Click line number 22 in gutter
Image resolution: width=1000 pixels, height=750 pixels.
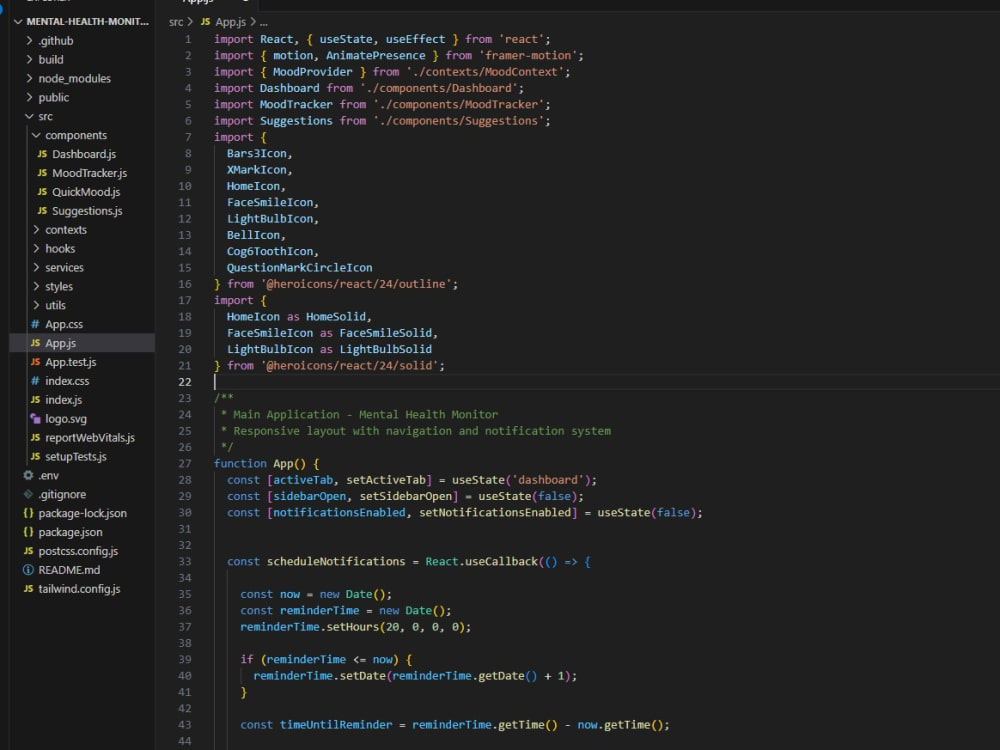pos(184,382)
